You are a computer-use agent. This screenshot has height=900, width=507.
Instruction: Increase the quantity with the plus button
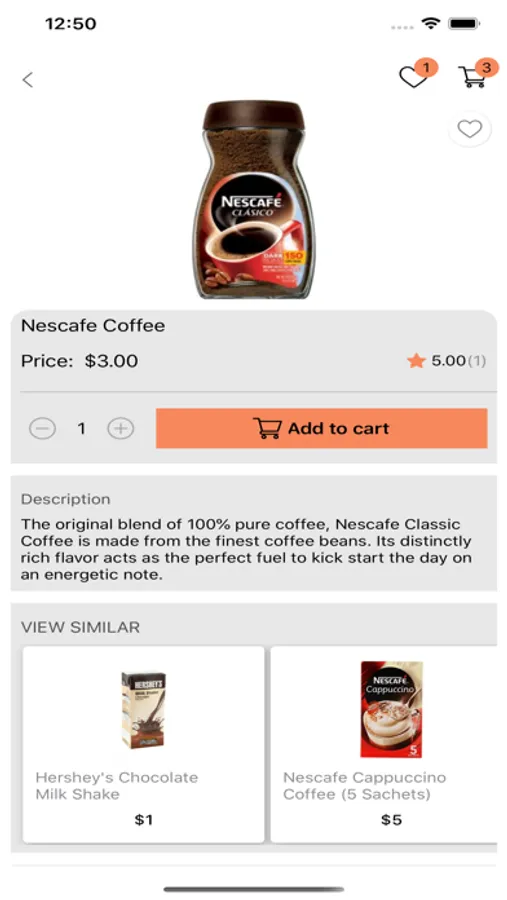(x=121, y=429)
